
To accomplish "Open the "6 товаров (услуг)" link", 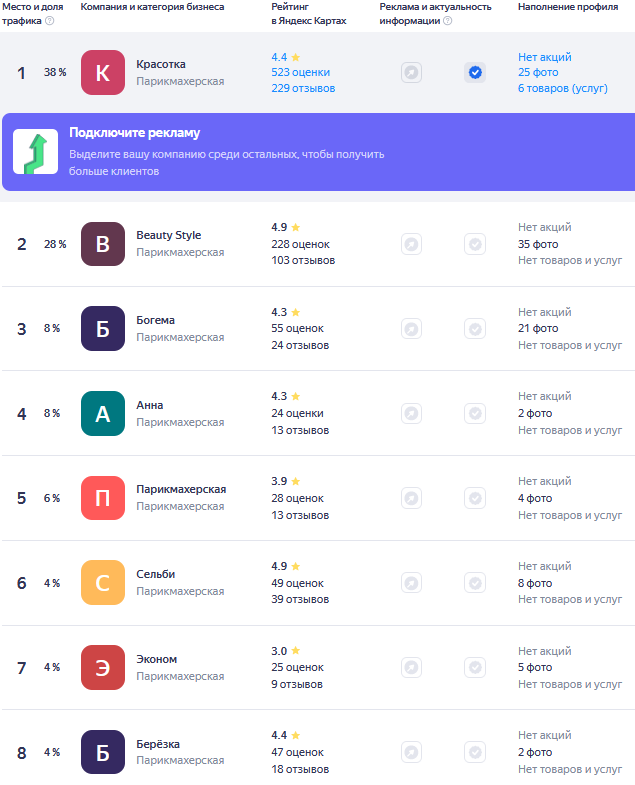I will pos(562,88).
